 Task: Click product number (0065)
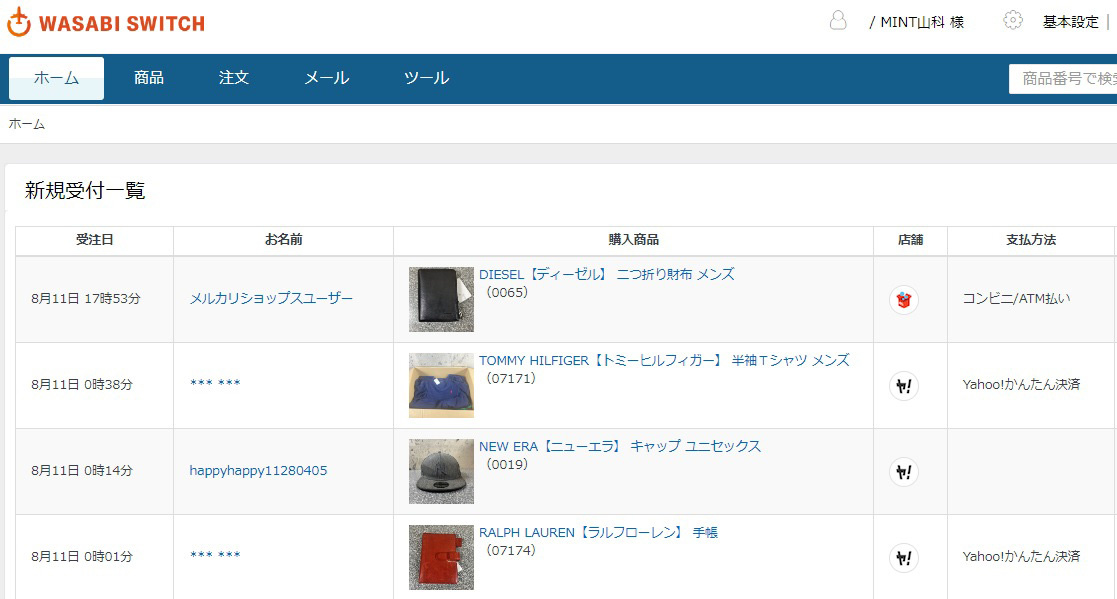pos(507,293)
